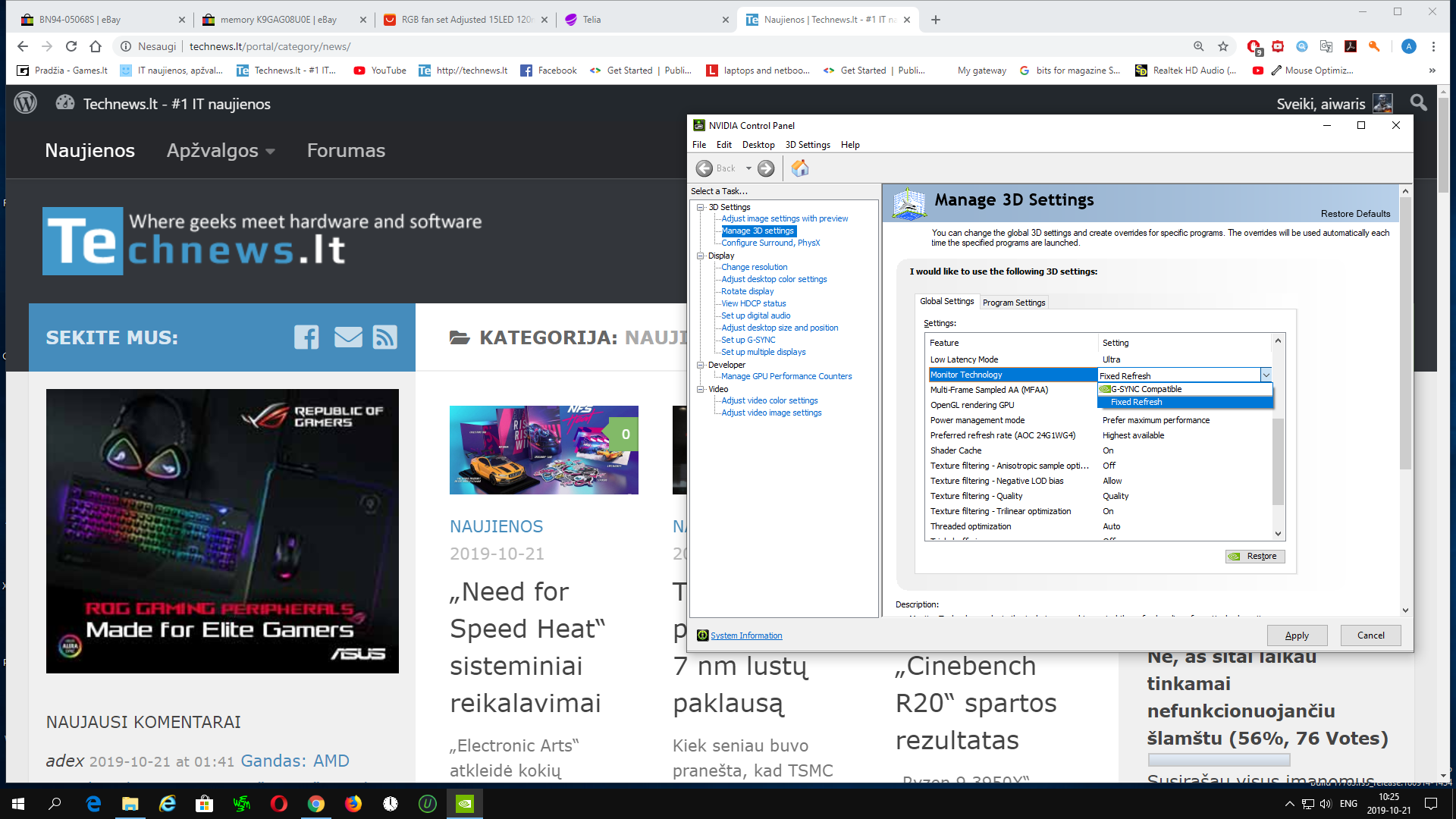The height and width of the screenshot is (819, 1456).
Task: Toggle the Monitor Technology dropdown arrow
Action: 1266,375
